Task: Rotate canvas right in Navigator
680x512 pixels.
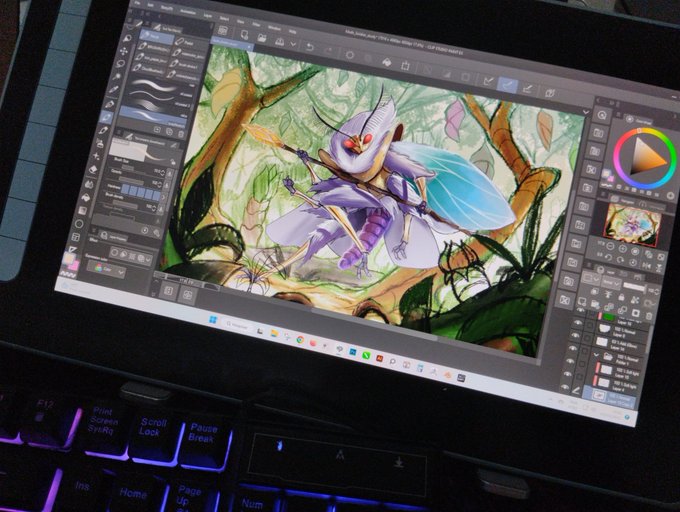Action: pyautogui.click(x=621, y=261)
